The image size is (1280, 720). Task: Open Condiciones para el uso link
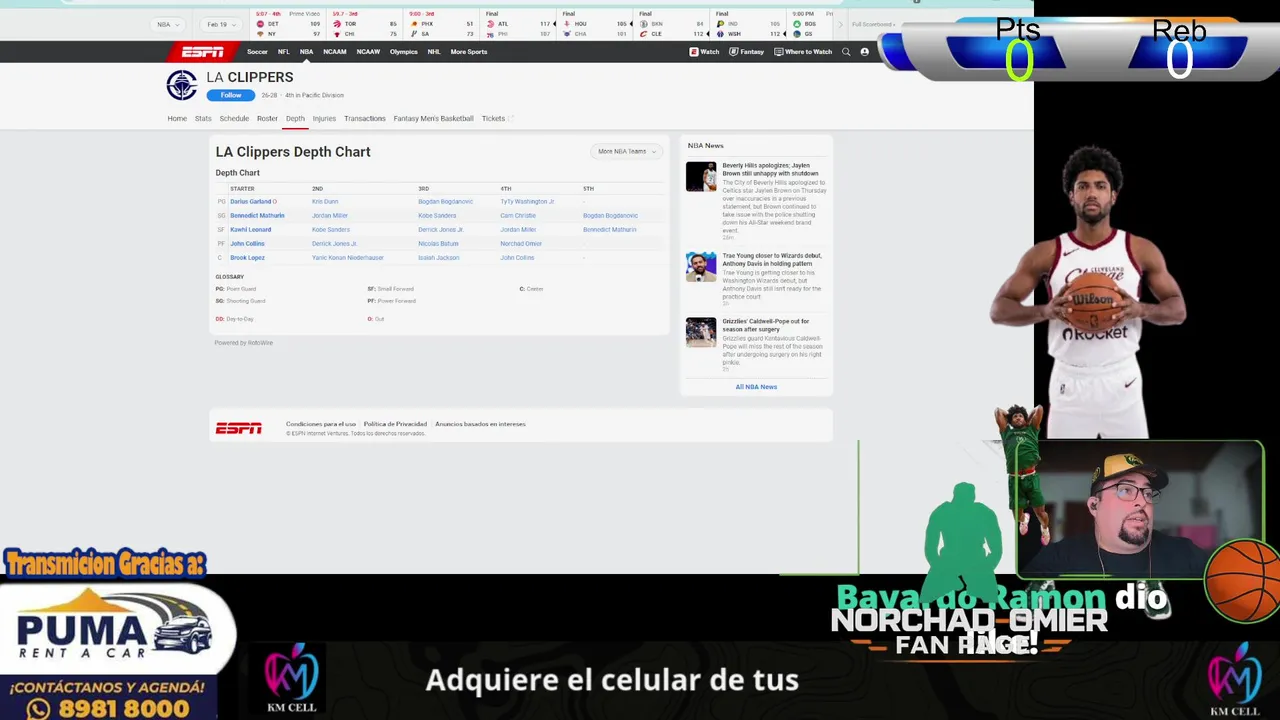(x=321, y=424)
